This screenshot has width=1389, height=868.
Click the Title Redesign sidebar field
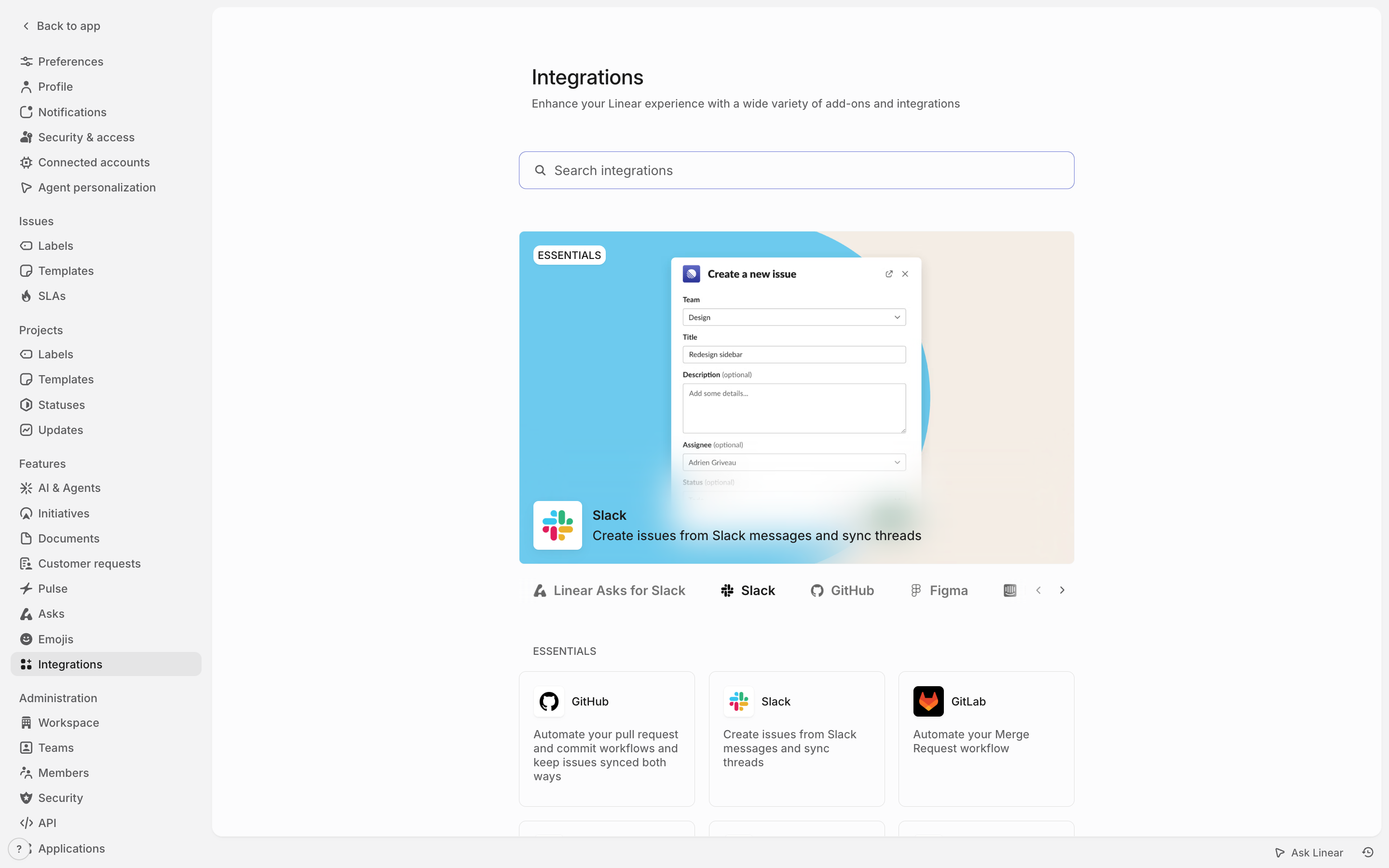click(x=794, y=354)
